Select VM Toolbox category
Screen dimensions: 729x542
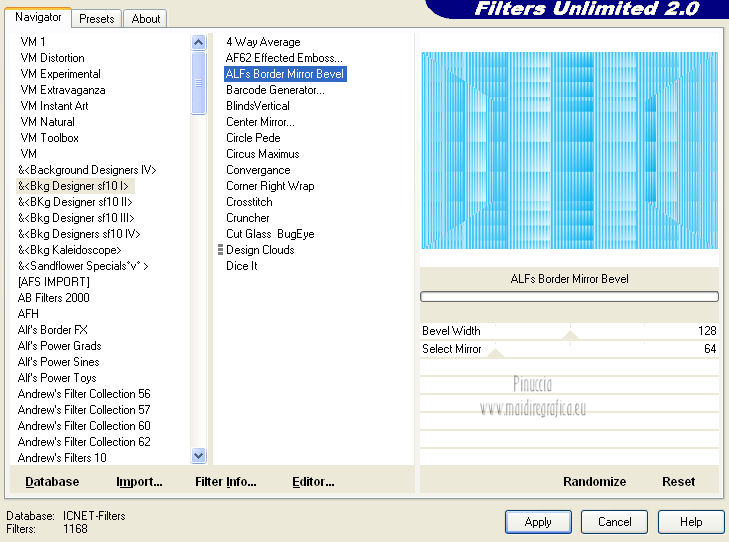(x=49, y=138)
